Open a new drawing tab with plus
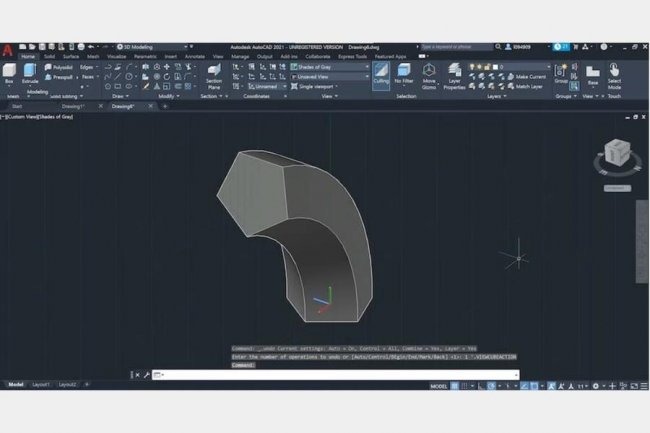Image resolution: width=650 pixels, height=433 pixels. (165, 106)
